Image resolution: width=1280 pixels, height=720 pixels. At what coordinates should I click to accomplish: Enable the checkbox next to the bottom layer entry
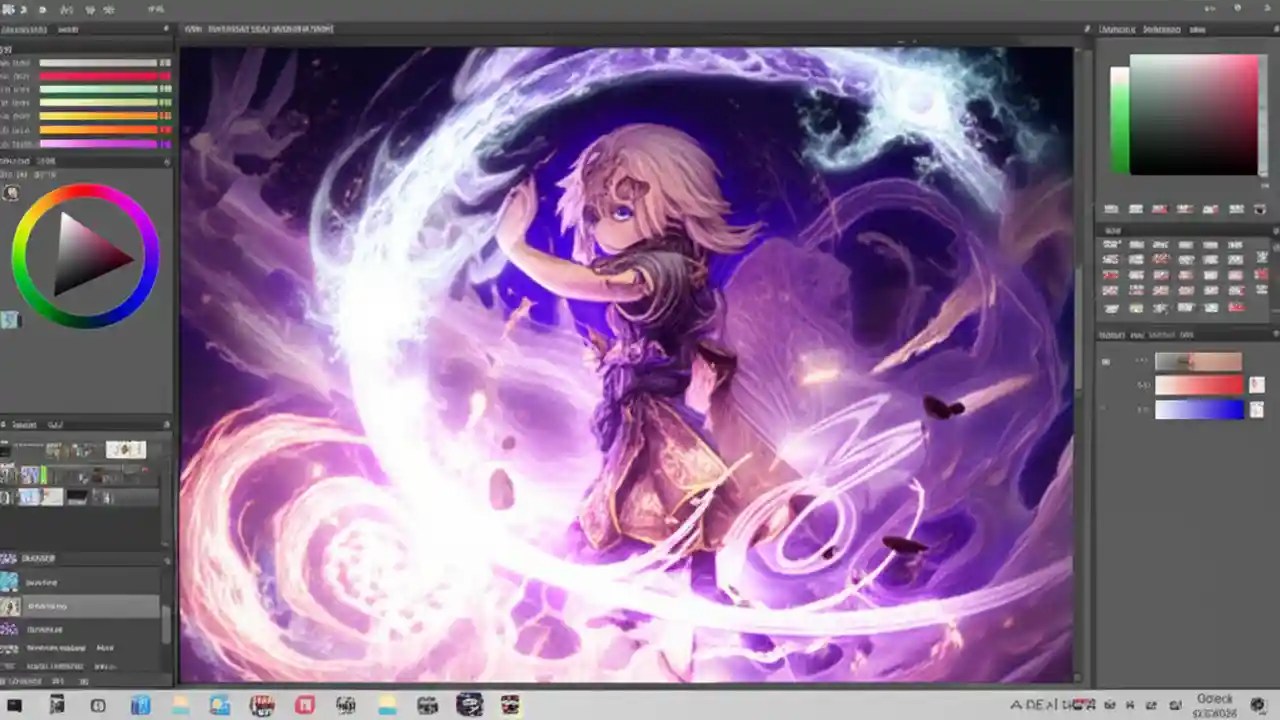pos(10,665)
